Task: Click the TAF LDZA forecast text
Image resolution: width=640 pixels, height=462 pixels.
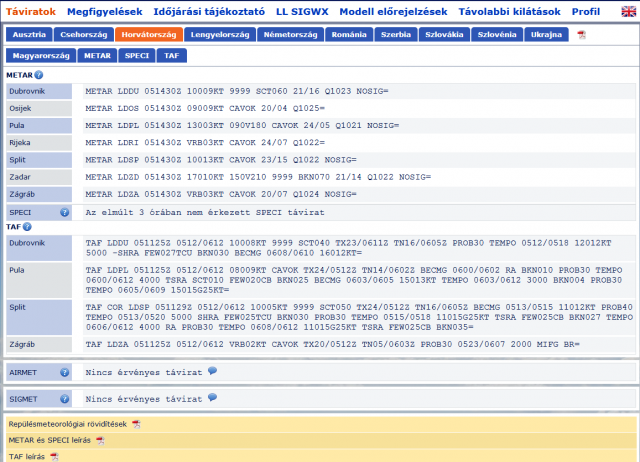Action: 333,344
